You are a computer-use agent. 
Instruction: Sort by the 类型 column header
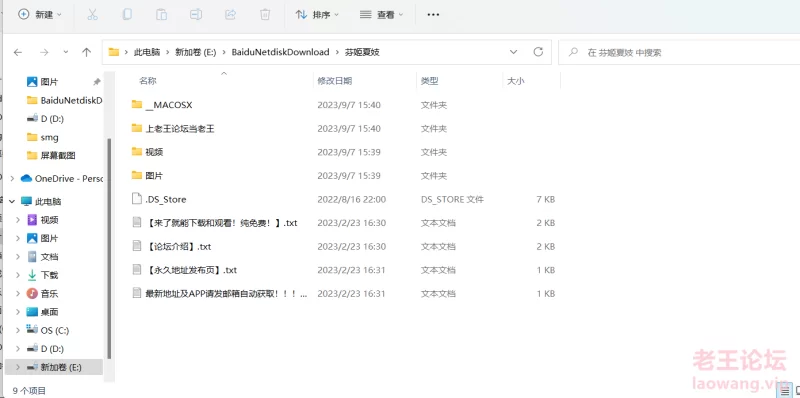tap(430, 81)
